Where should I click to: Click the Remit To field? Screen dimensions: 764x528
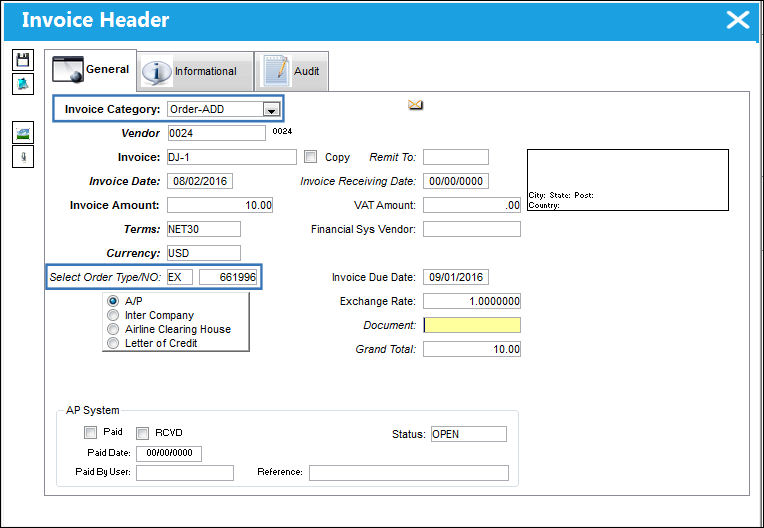[x=456, y=157]
